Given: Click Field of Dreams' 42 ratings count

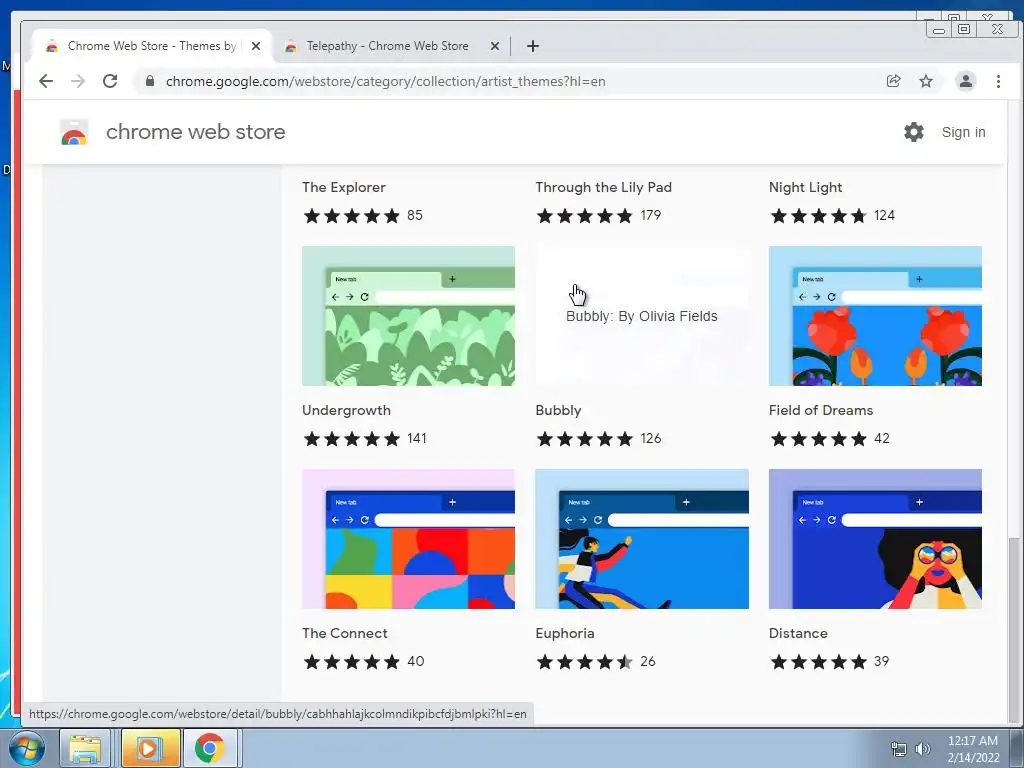Looking at the screenshot, I should pos(882,438).
